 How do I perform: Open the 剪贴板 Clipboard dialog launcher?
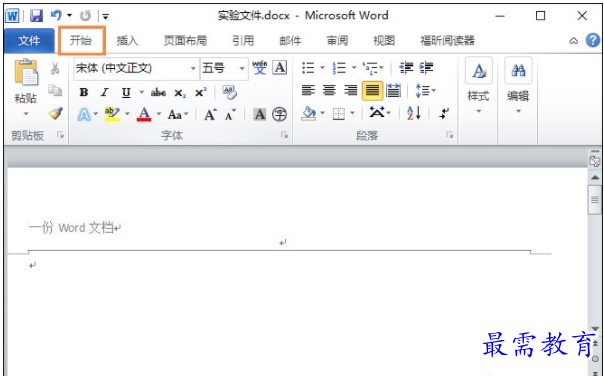[60, 134]
